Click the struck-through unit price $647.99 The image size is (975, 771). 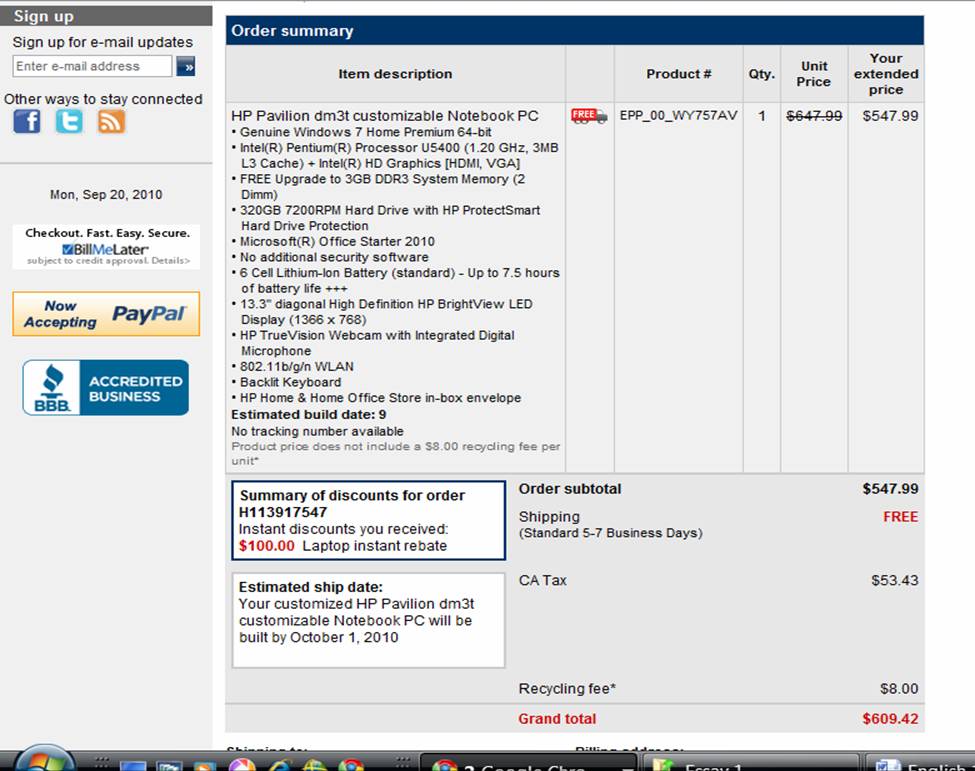(x=814, y=116)
